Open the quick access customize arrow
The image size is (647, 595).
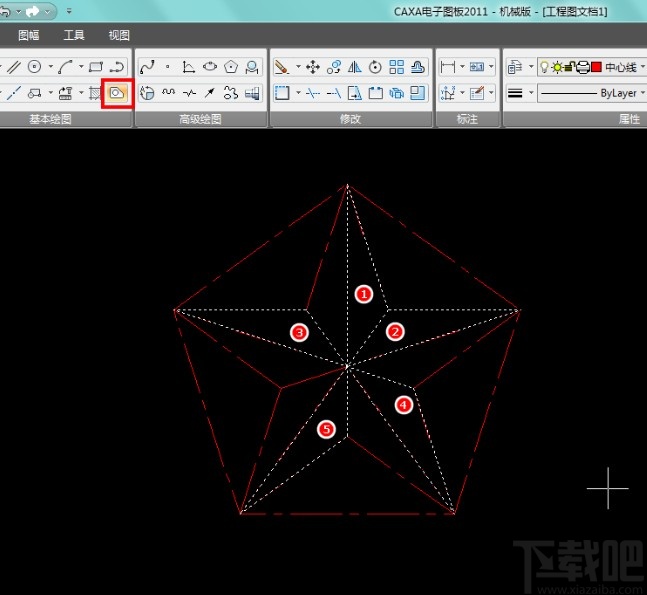click(x=69, y=11)
